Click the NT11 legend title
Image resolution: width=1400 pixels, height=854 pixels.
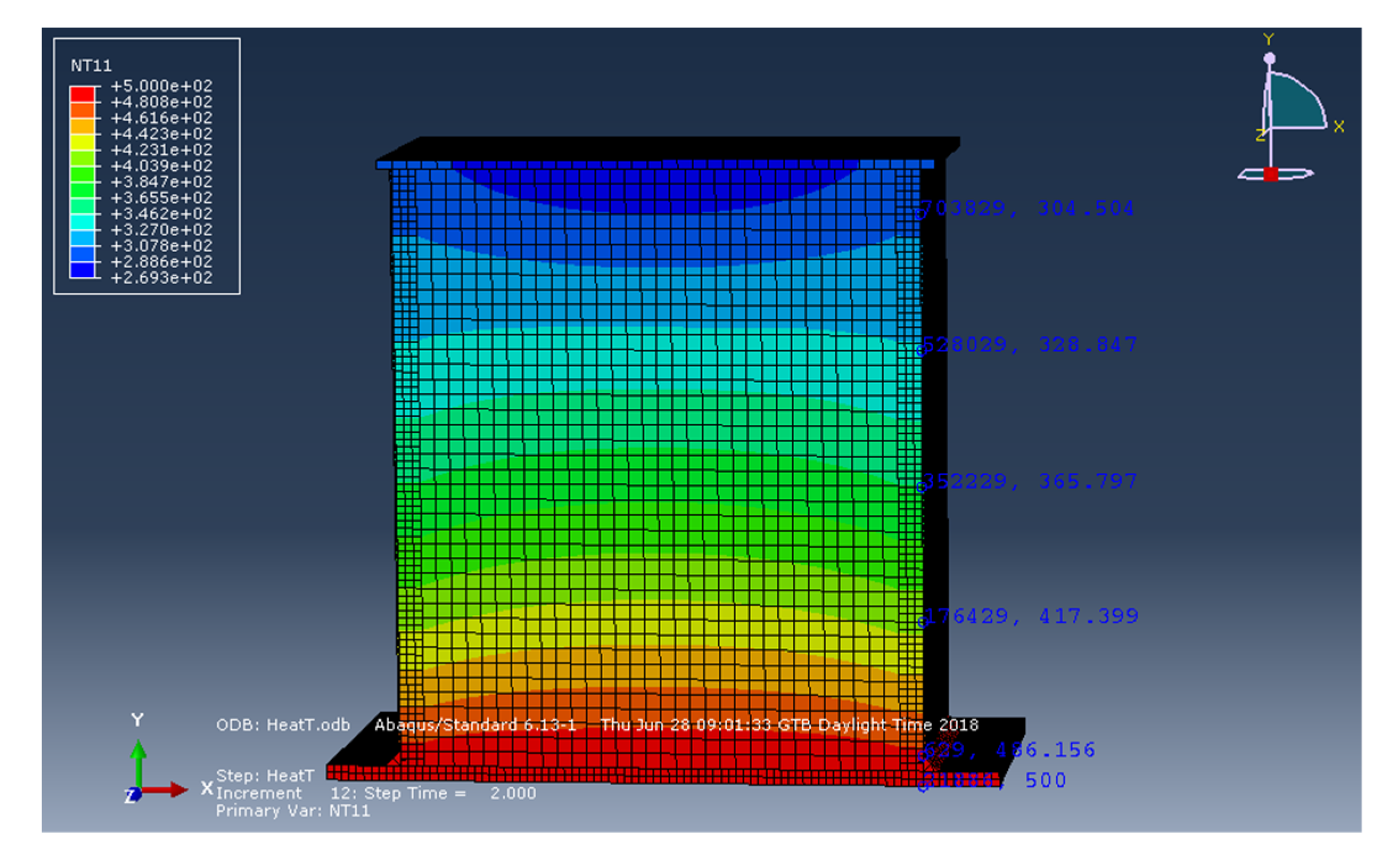tap(91, 66)
